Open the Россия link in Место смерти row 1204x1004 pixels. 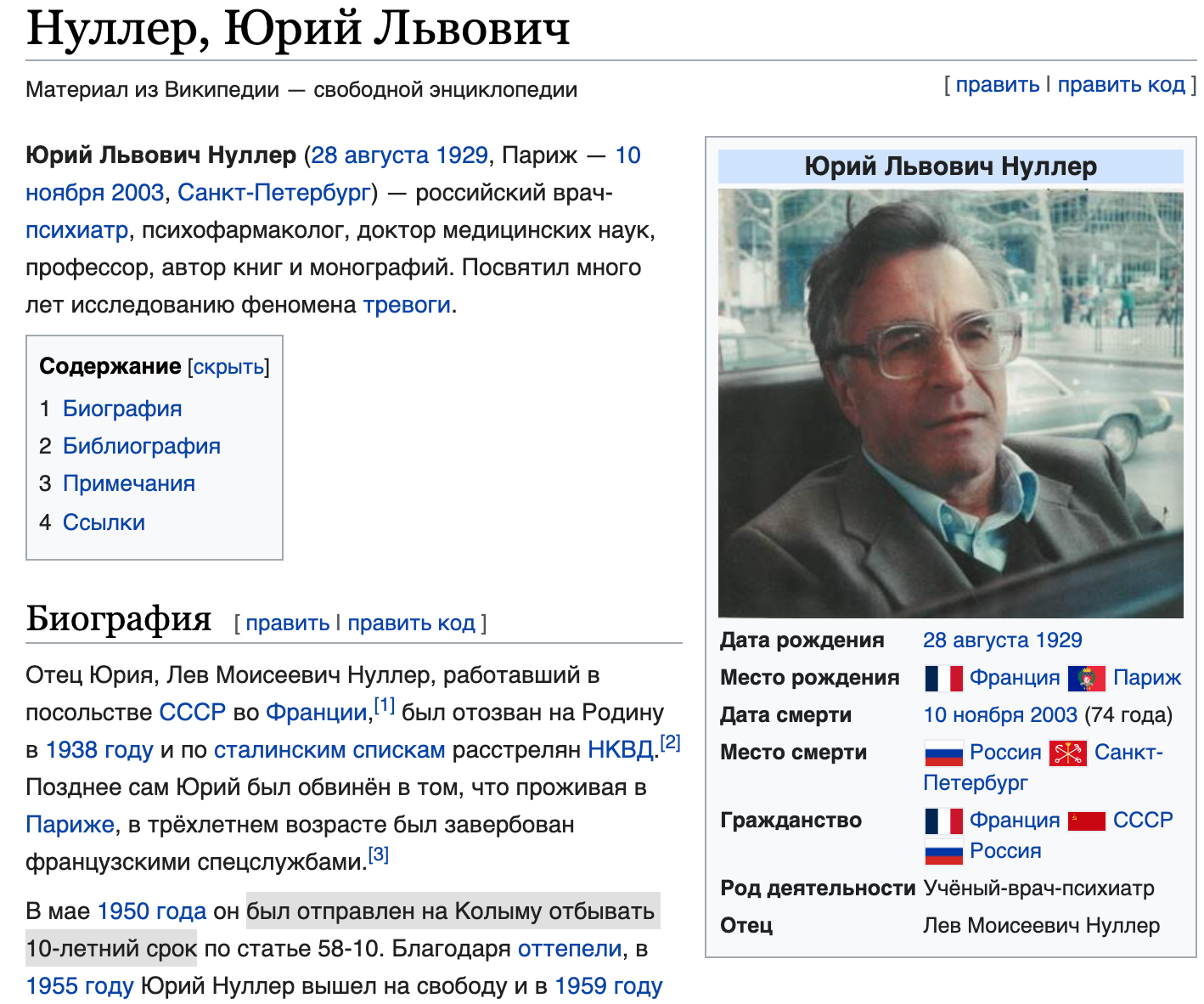pyautogui.click(x=1005, y=753)
